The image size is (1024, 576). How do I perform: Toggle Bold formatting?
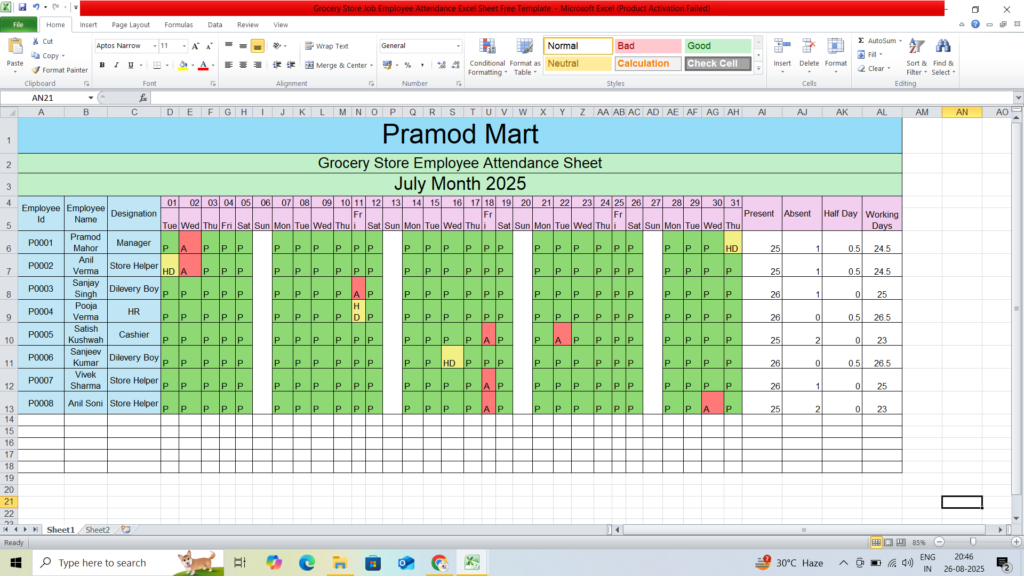tap(102, 65)
